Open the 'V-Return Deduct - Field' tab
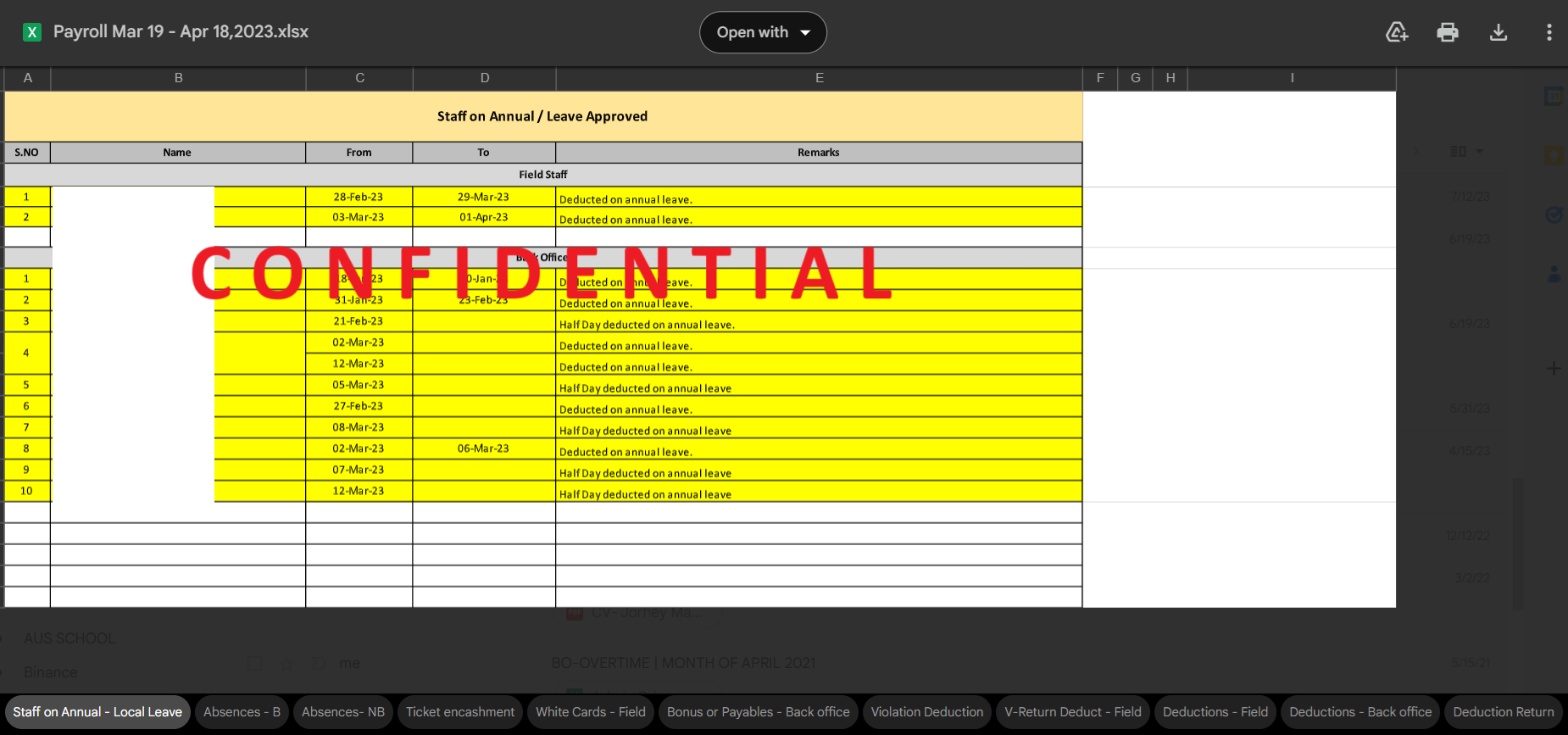 coord(1073,712)
